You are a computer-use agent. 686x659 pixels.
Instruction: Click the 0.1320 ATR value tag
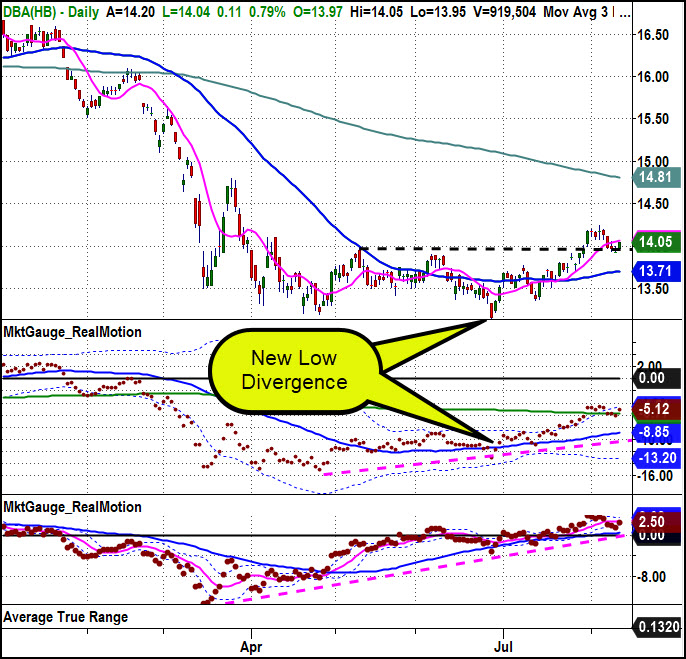(x=658, y=627)
